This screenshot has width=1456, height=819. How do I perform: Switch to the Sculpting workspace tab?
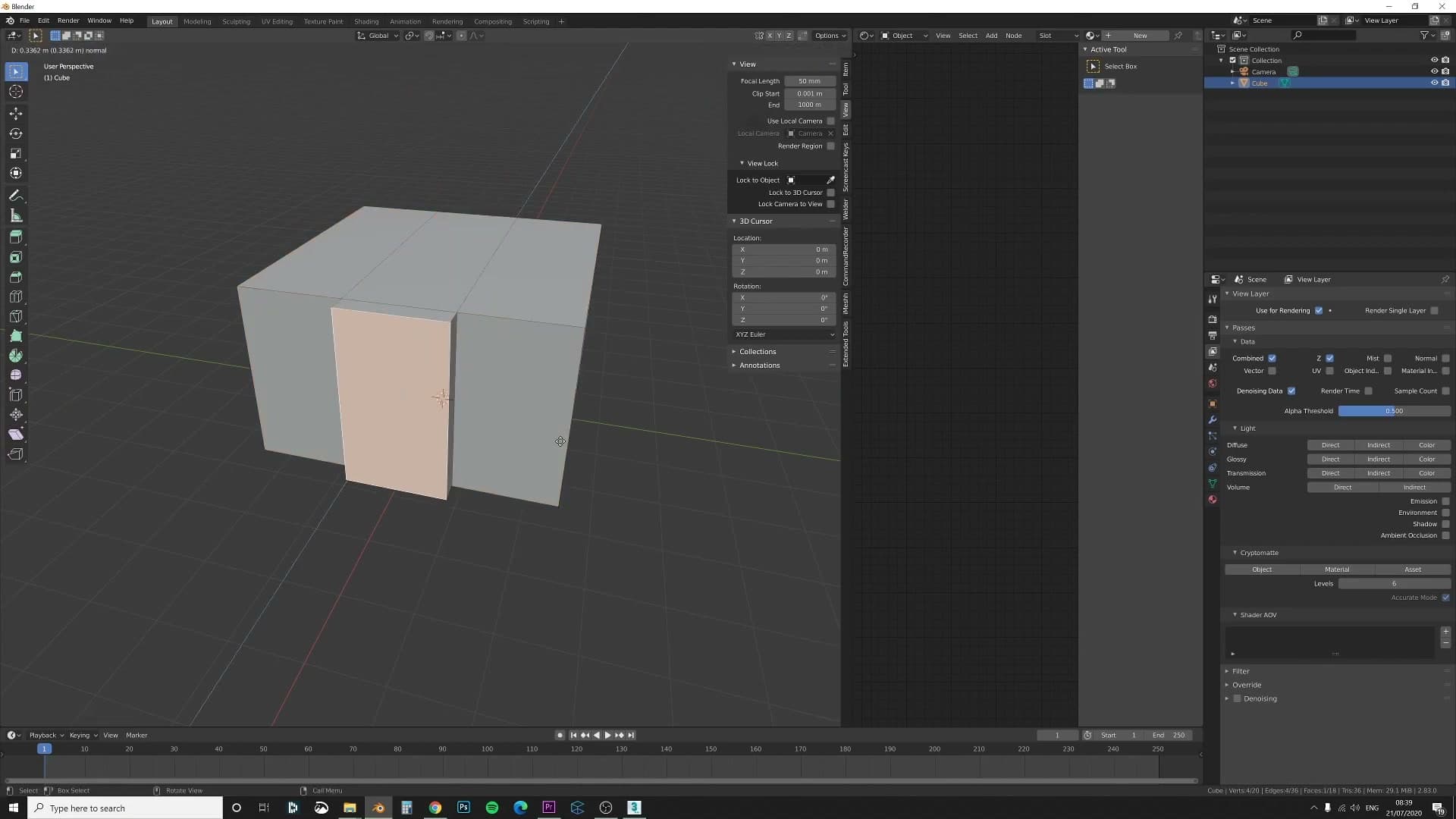(x=236, y=21)
